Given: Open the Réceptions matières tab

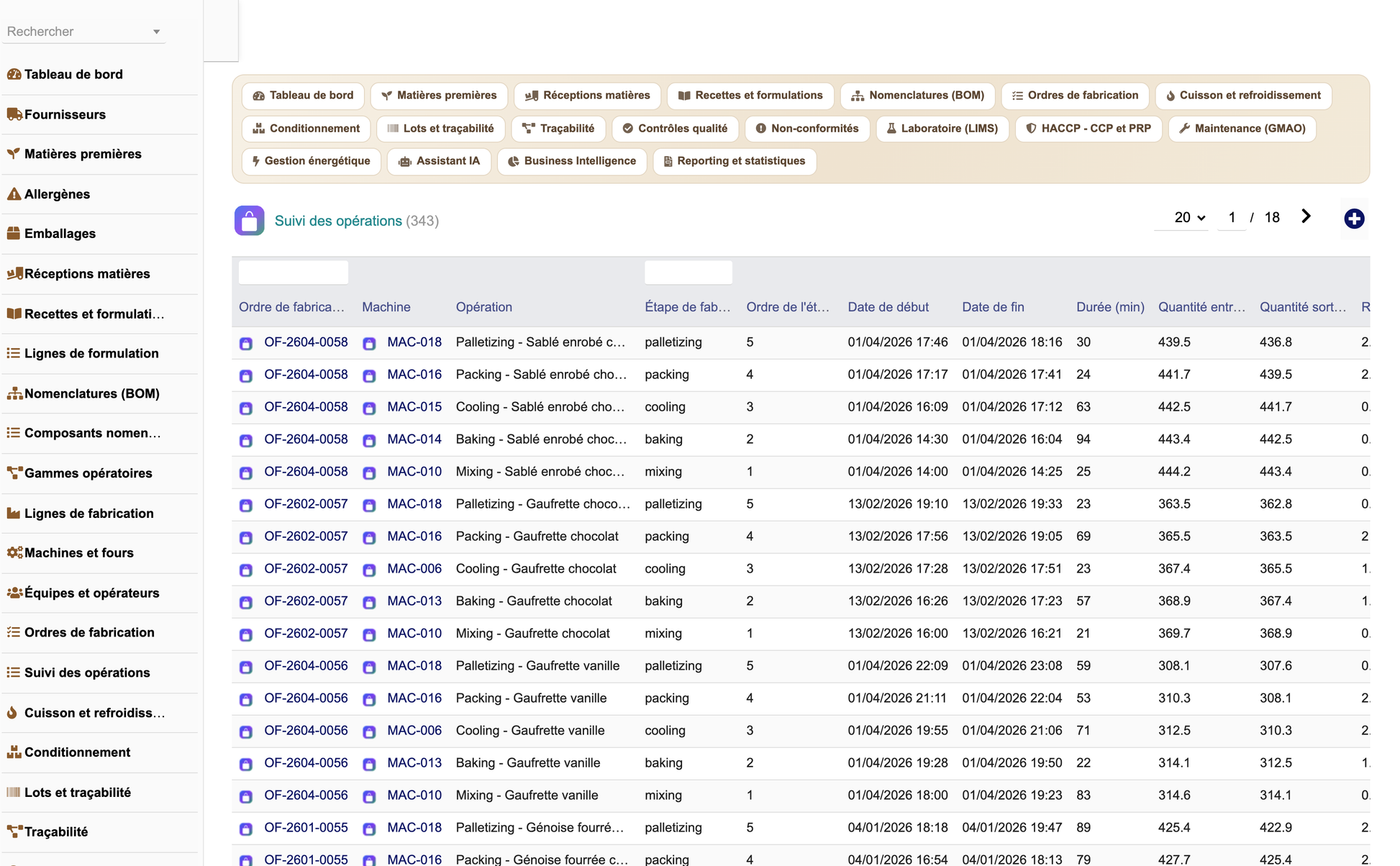Looking at the screenshot, I should click(x=587, y=96).
